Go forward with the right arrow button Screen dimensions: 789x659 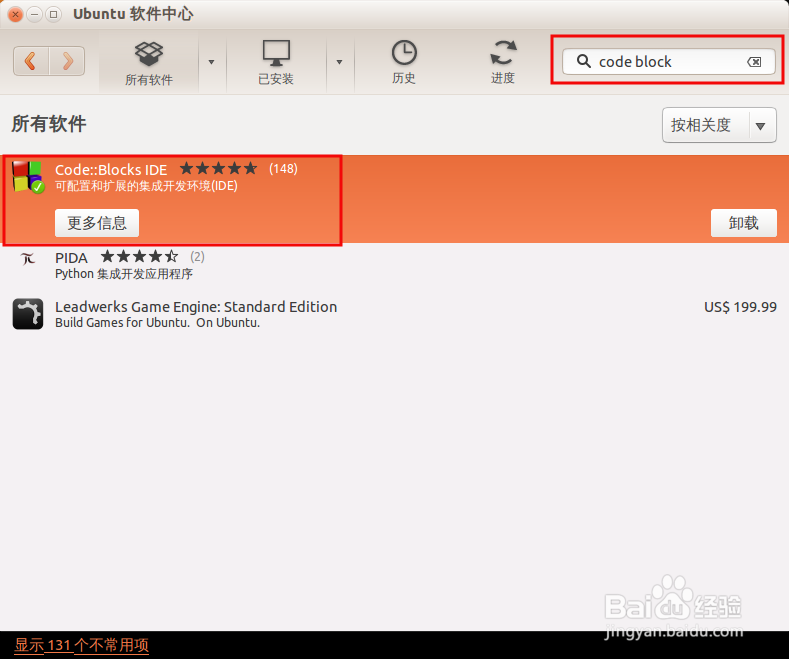tap(67, 61)
